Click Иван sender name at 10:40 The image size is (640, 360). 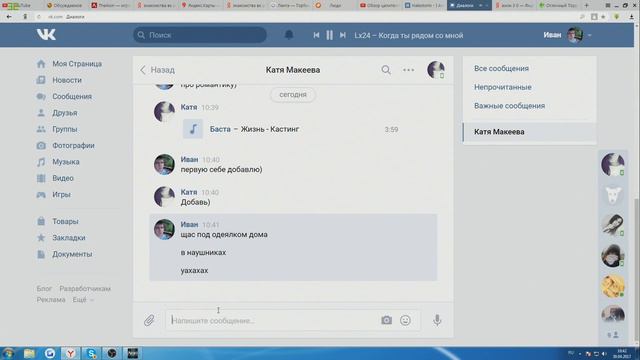coord(189,159)
